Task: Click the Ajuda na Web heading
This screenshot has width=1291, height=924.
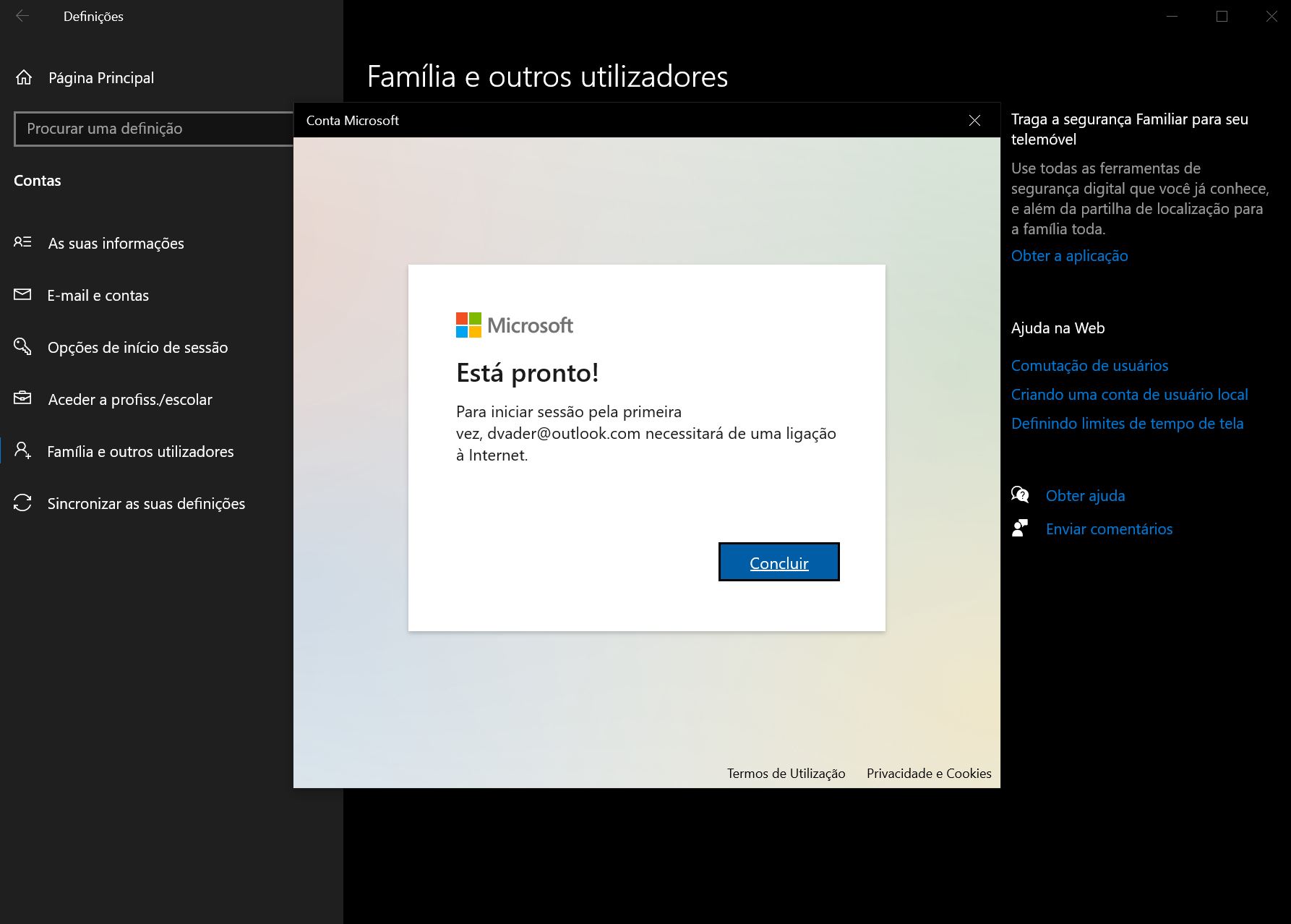Action: (x=1058, y=328)
